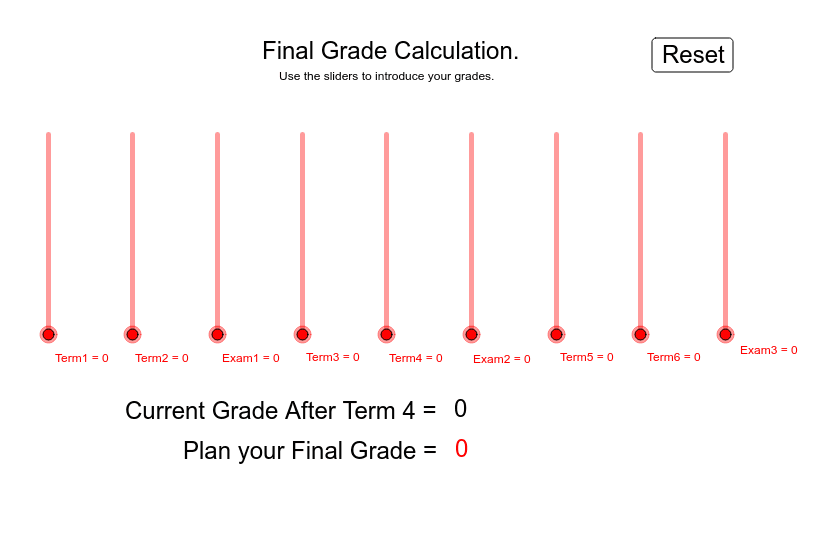Click the Term4 slider handle
840x556 pixels.
click(x=386, y=335)
